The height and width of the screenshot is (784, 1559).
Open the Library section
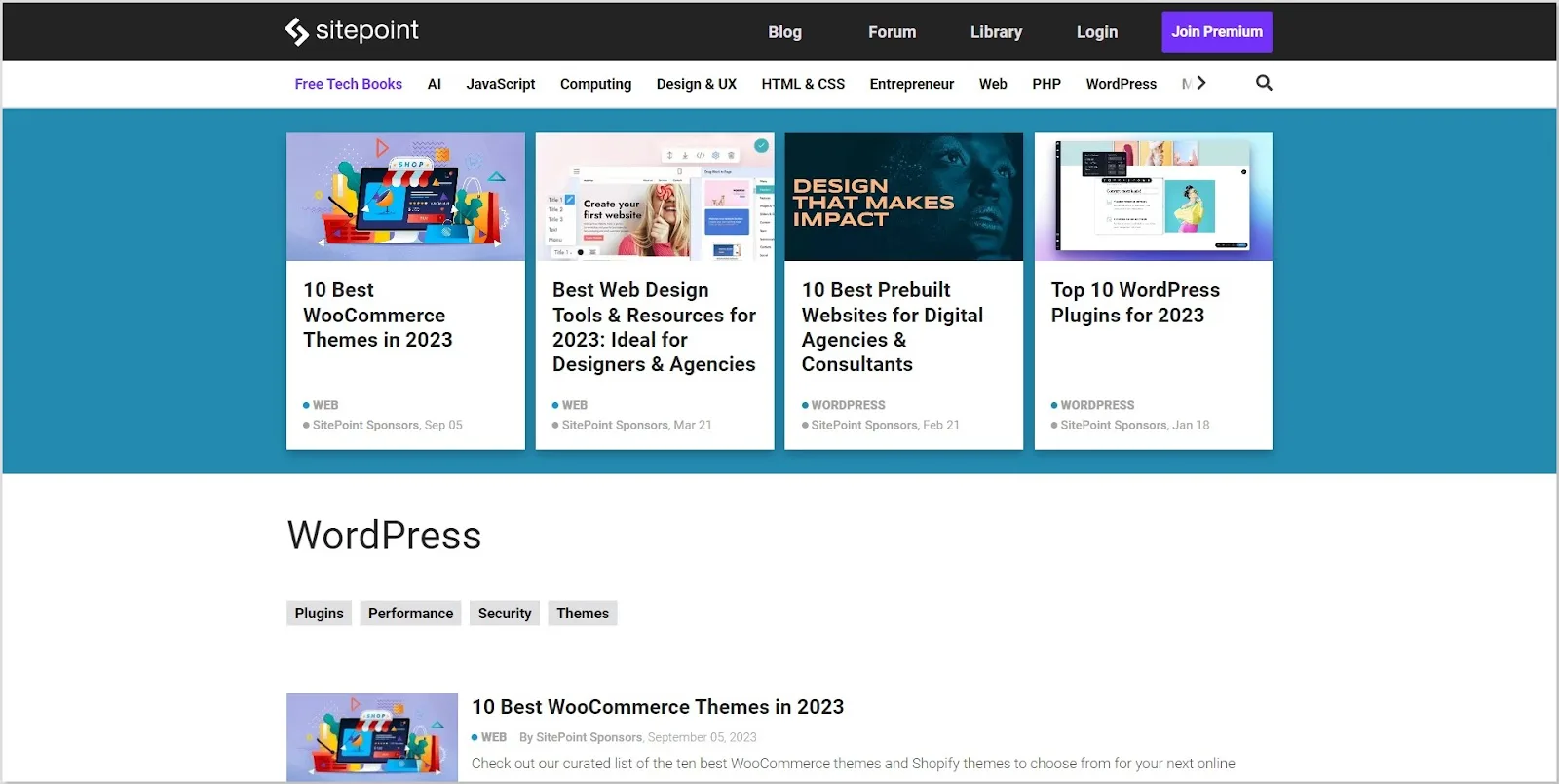(x=996, y=32)
